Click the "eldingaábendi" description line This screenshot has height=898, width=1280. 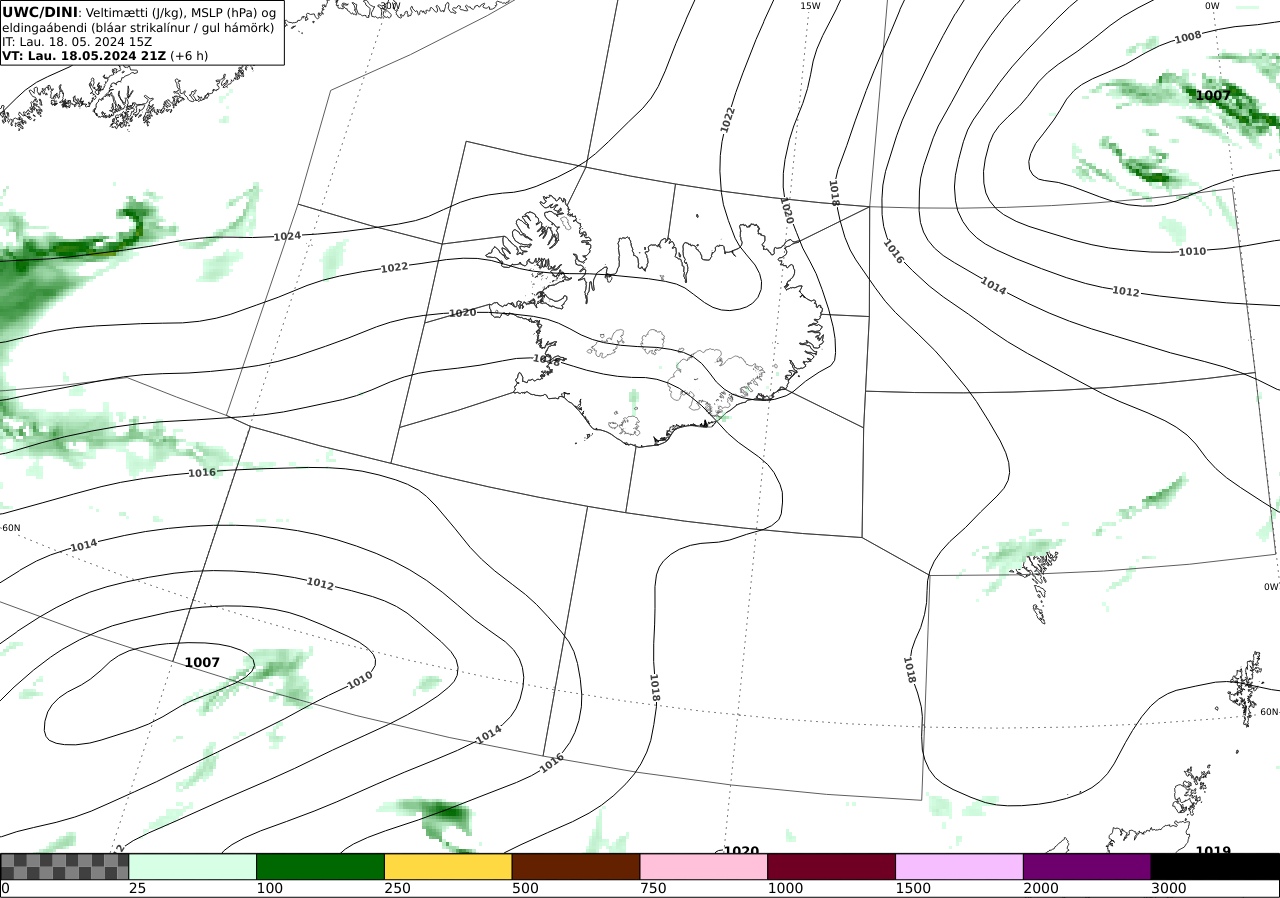[138, 27]
